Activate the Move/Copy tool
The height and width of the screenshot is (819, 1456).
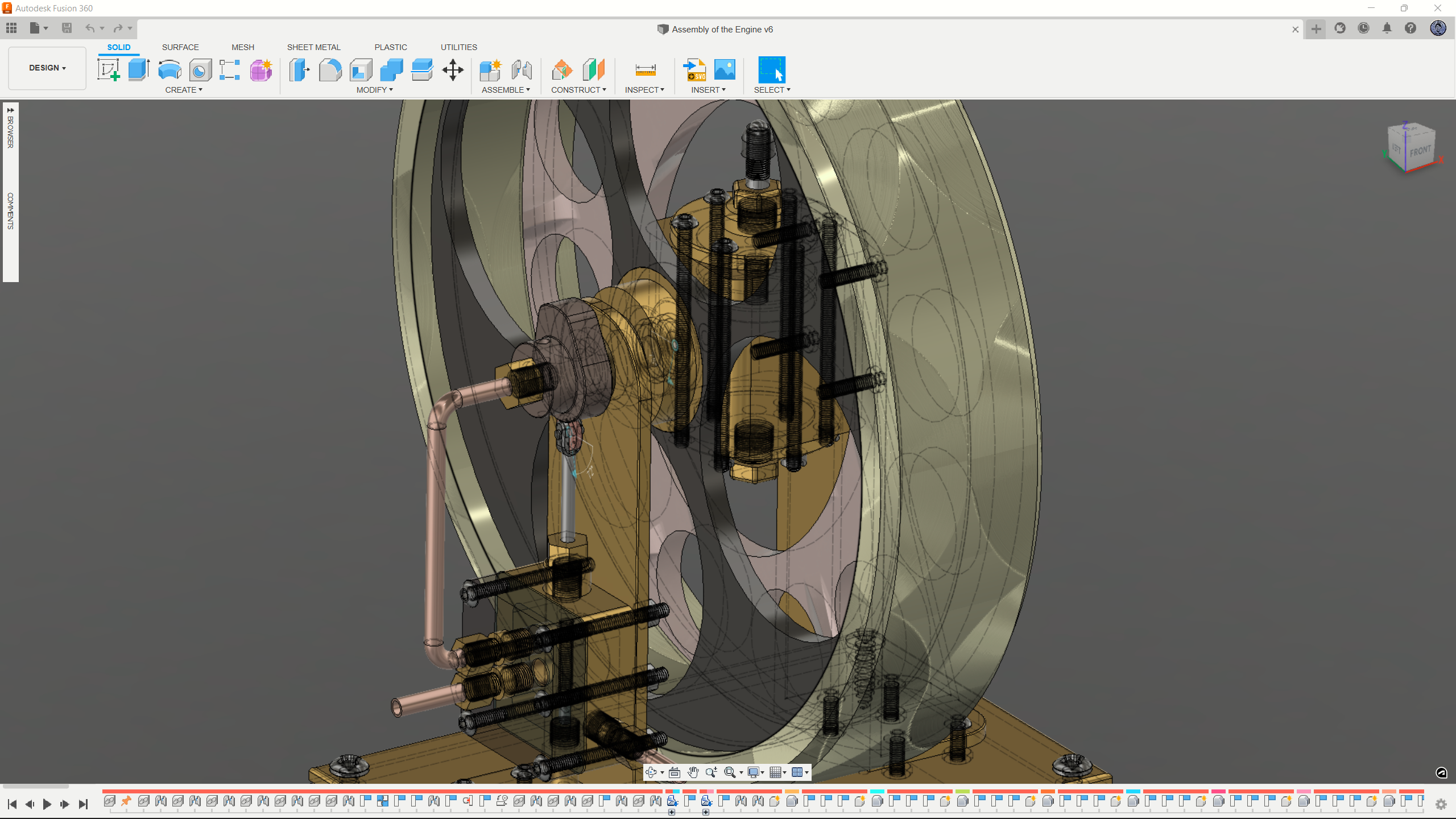point(453,70)
